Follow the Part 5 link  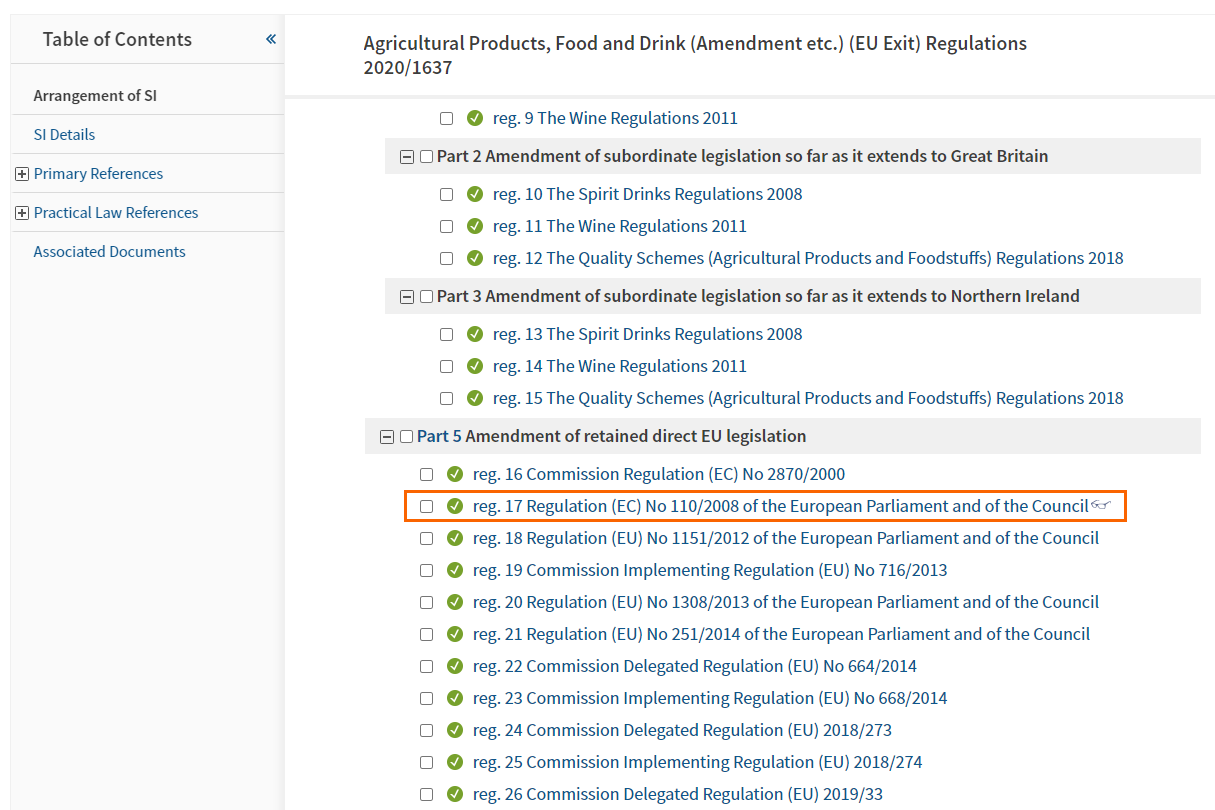tap(439, 436)
